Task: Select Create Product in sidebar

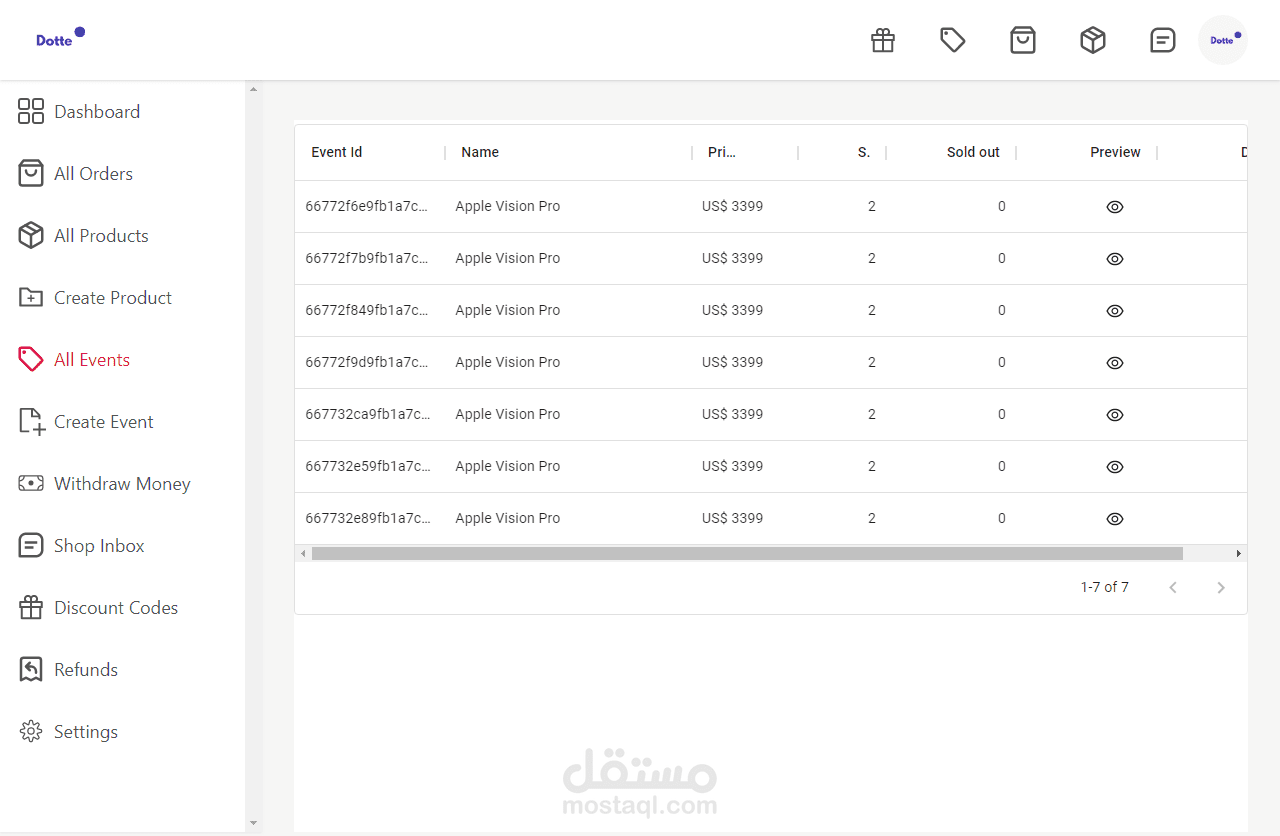Action: (x=113, y=298)
